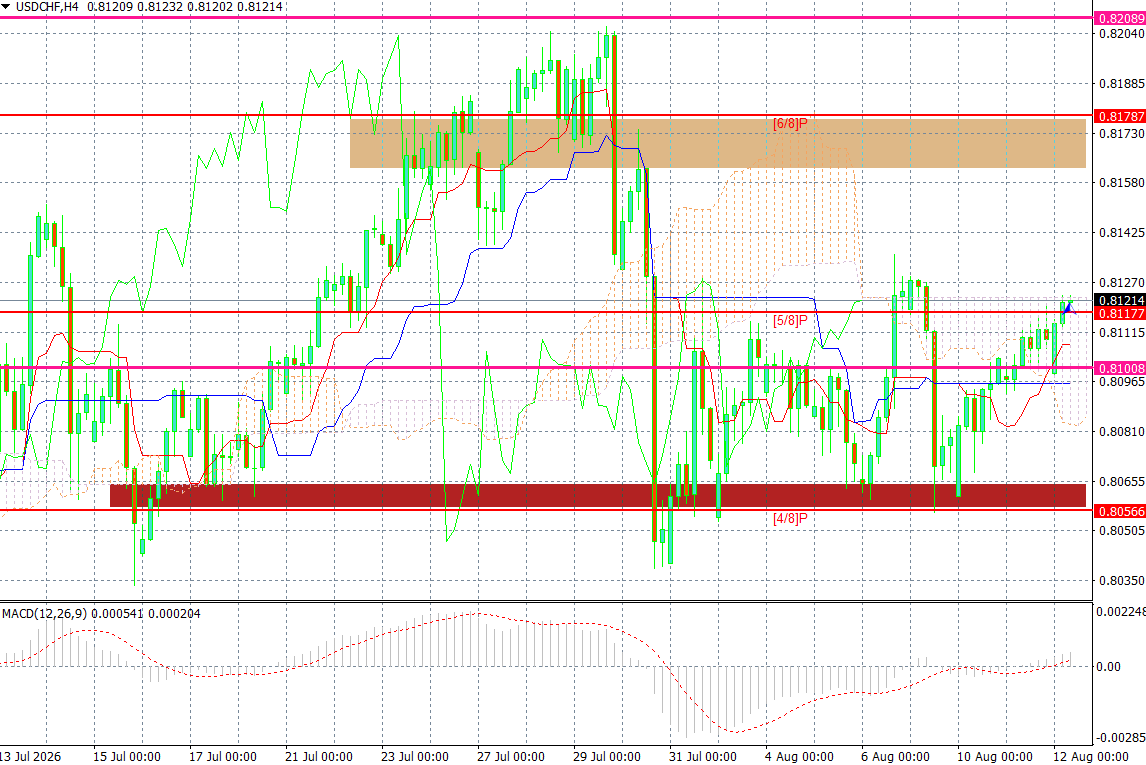This screenshot has height=765, width=1146.
Task: Click the 0.80350 price scale value
Action: [1122, 581]
